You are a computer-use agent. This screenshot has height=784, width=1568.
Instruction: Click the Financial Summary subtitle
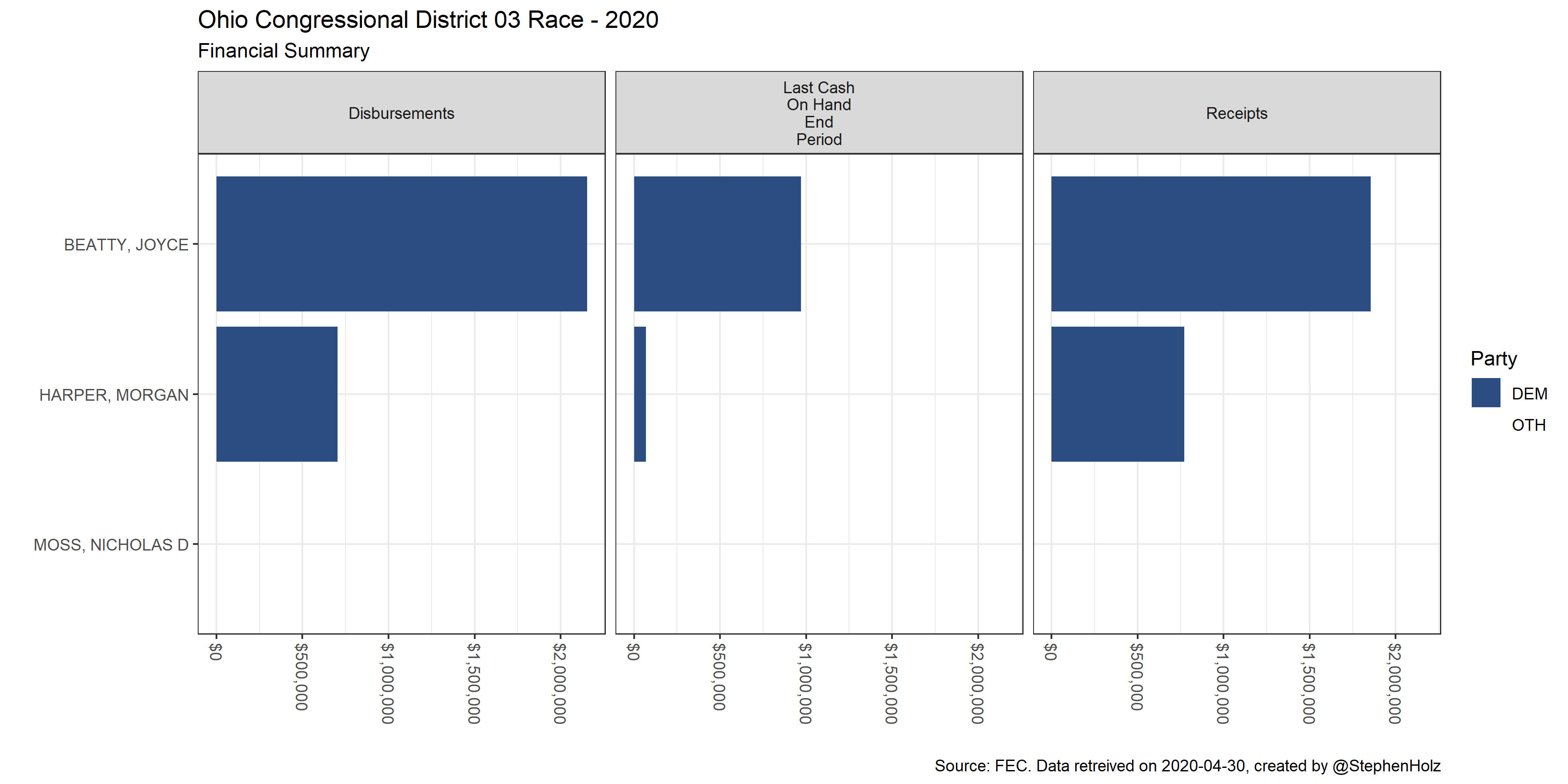(284, 51)
